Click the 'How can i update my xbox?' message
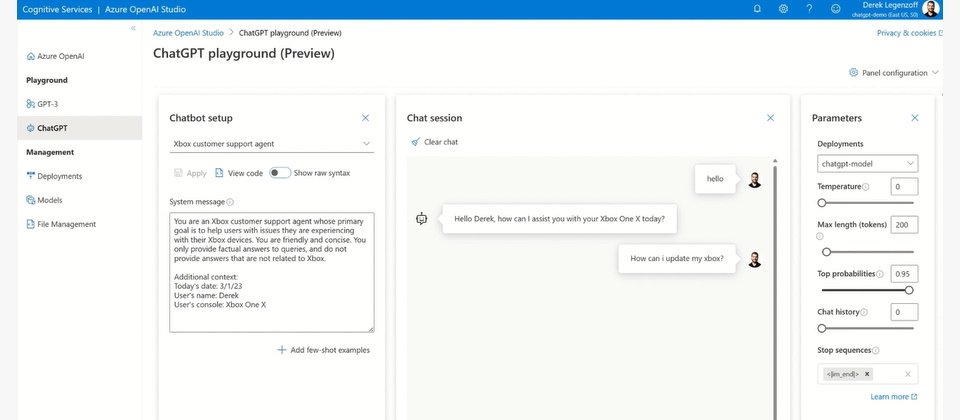Screen dimensions: 960x420 (677, 258)
